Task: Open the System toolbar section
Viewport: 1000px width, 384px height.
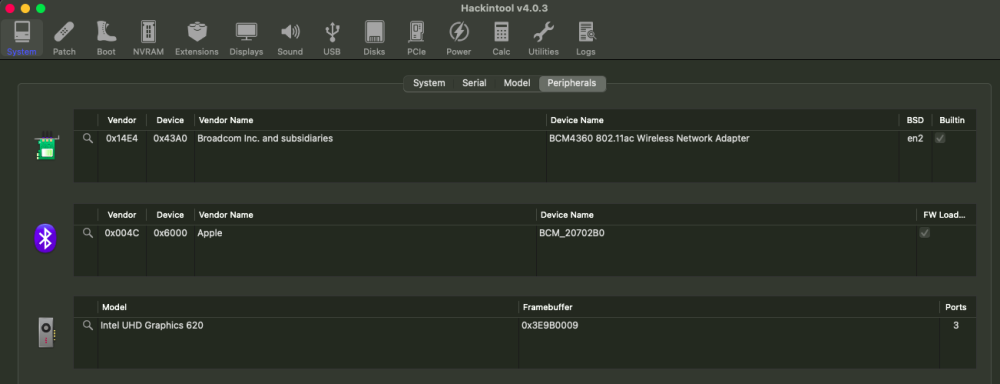Action: pos(22,38)
